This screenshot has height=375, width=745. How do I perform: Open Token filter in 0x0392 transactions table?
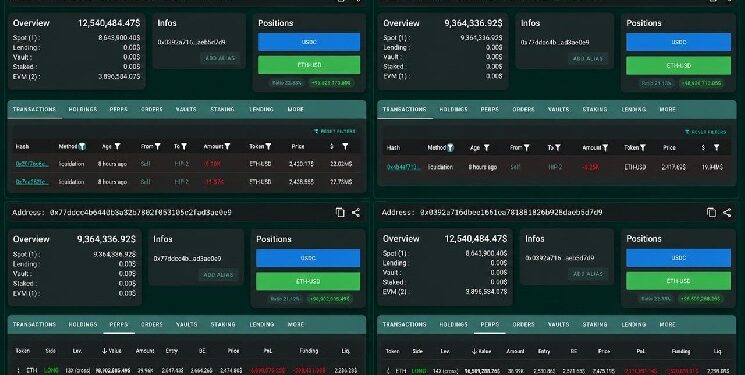[268, 147]
